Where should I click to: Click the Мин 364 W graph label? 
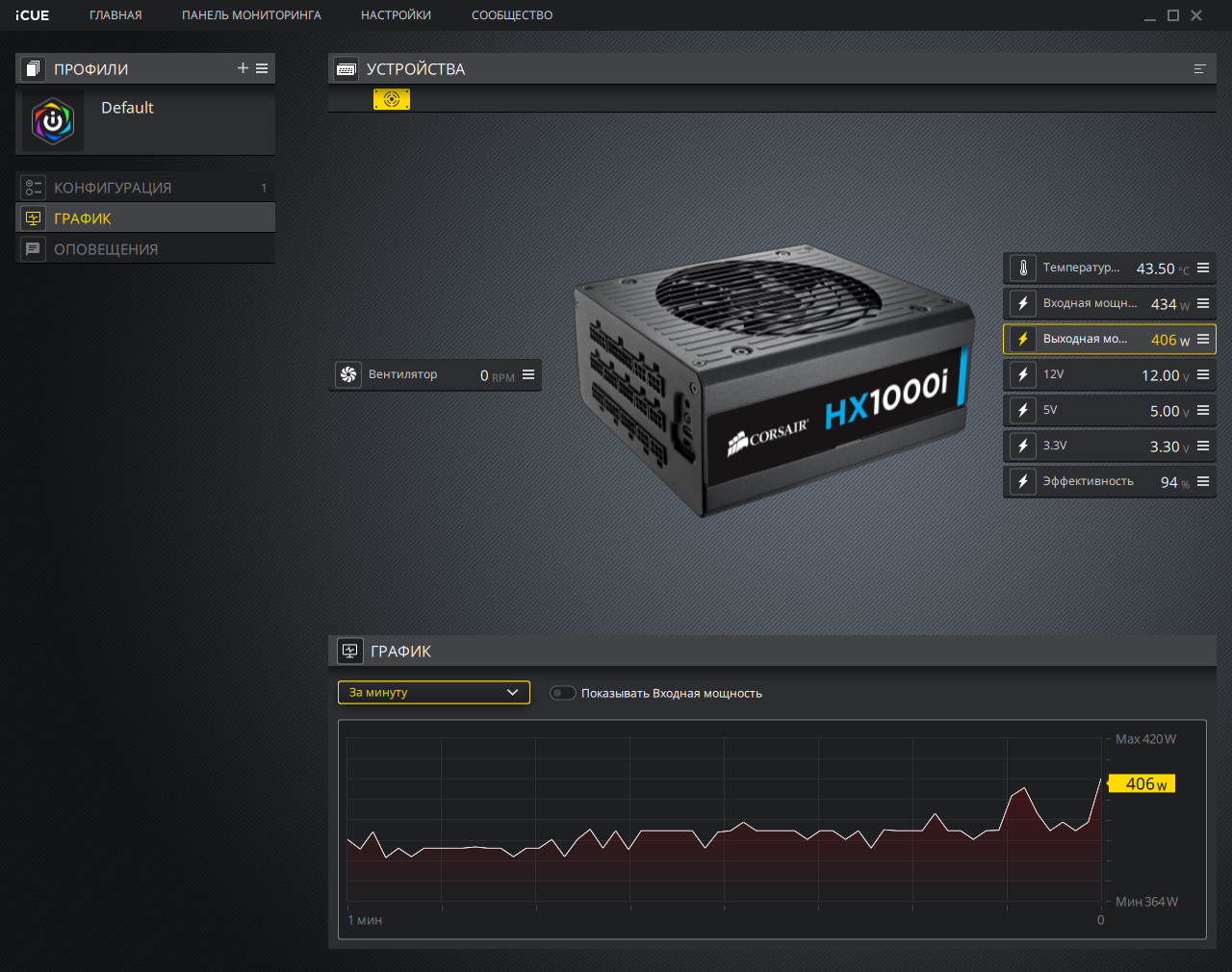click(1146, 902)
